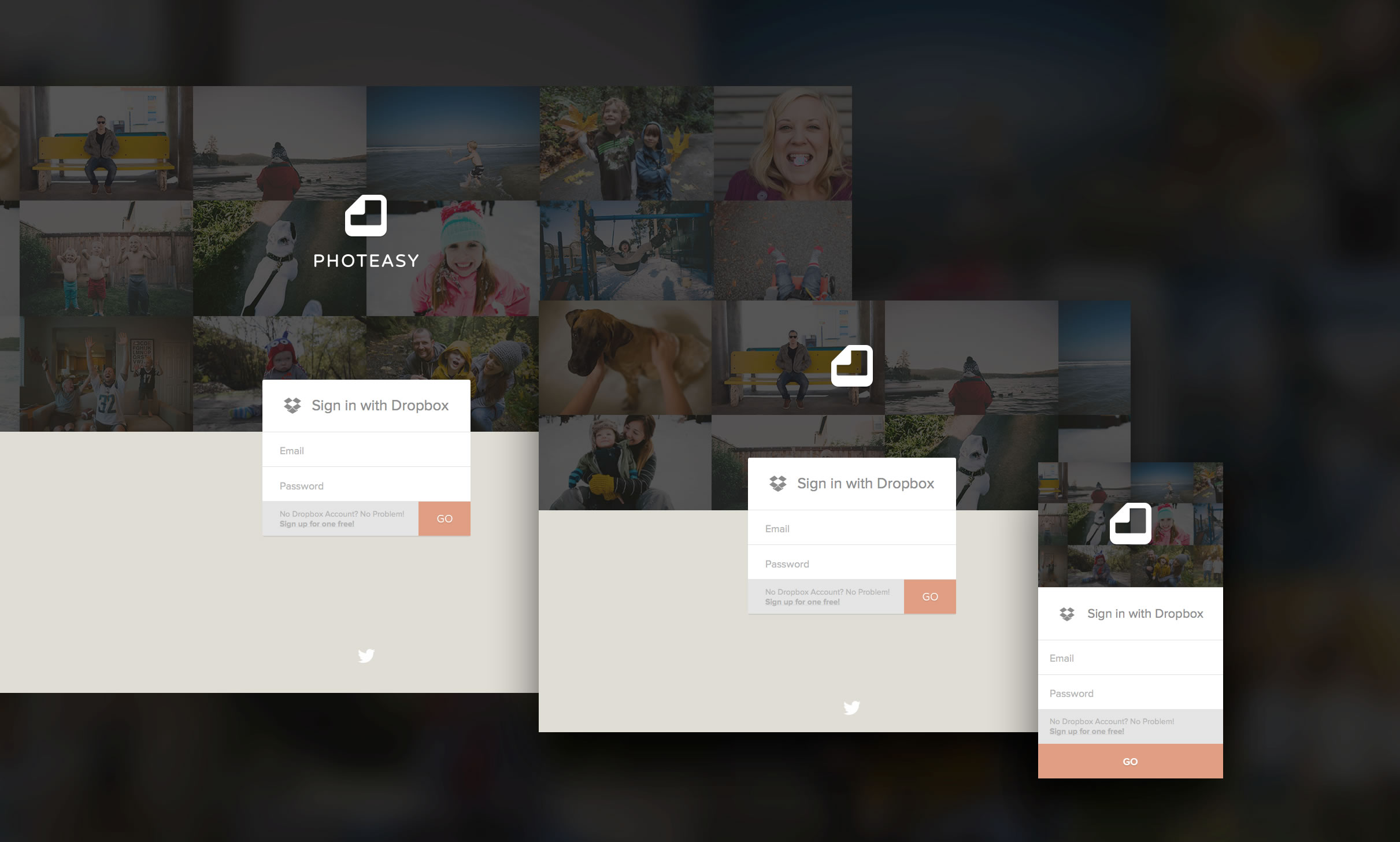
Task: Focus the Email field in tablet mockup
Action: point(852,528)
